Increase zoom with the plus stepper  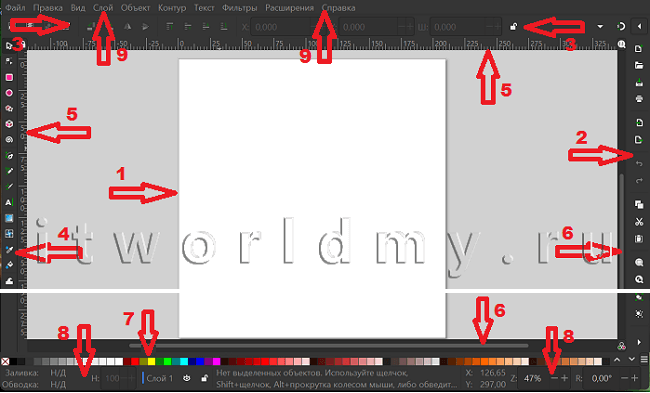point(564,378)
